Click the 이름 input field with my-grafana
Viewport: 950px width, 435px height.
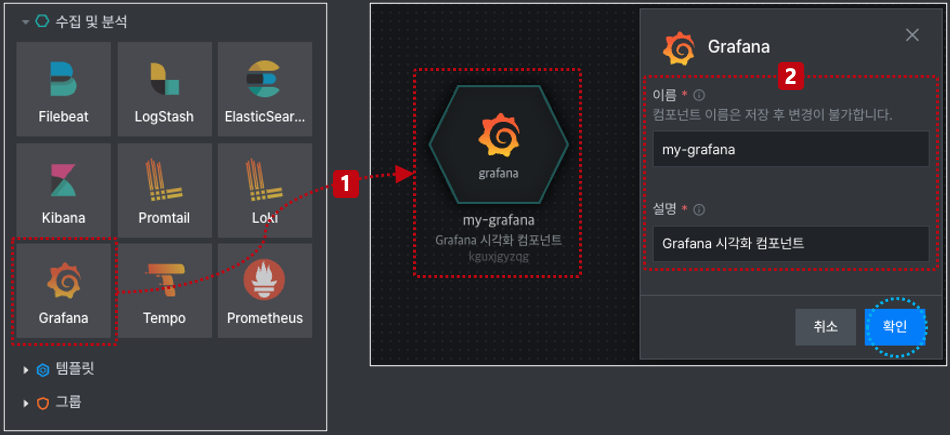pos(791,149)
